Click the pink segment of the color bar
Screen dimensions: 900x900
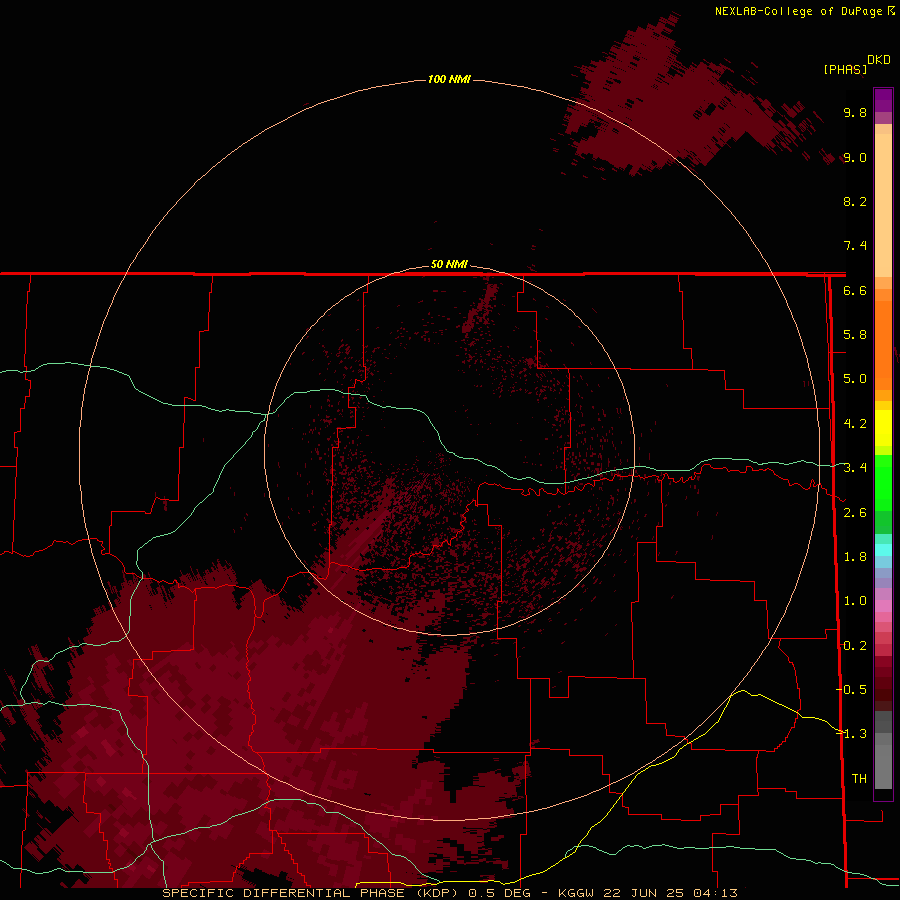click(883, 606)
